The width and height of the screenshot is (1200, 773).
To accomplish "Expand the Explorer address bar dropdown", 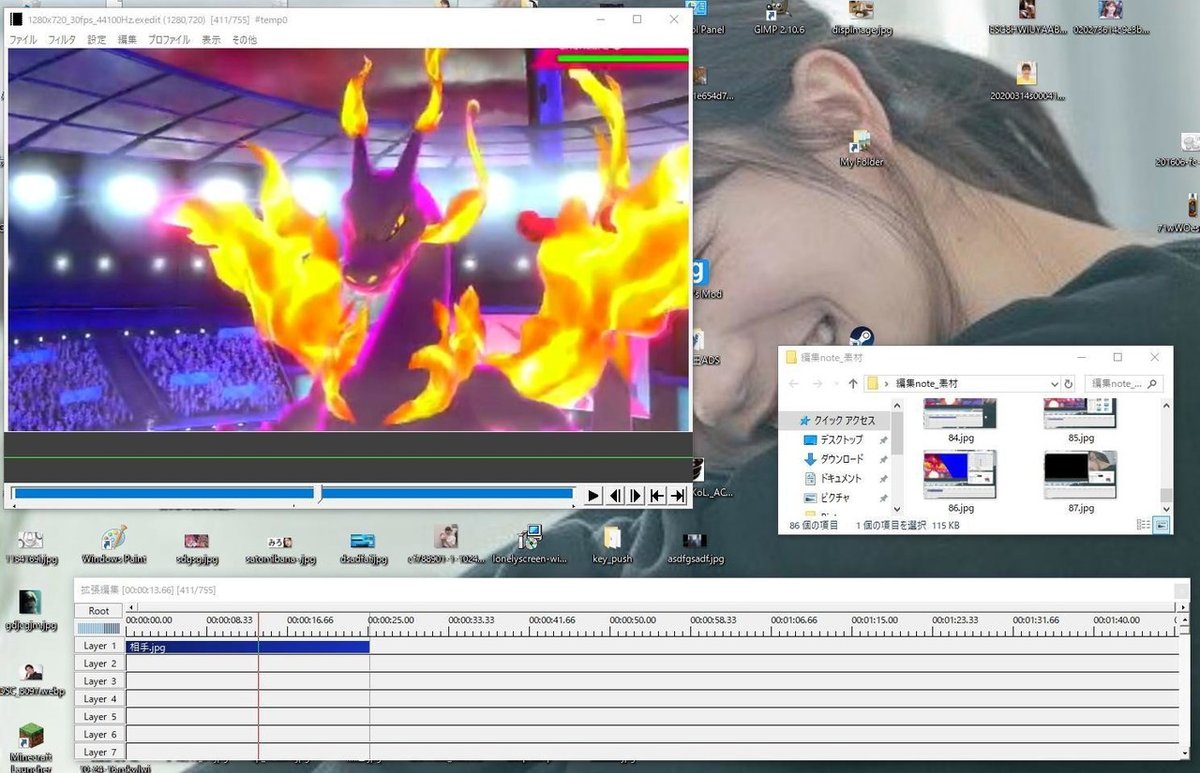I will 1054,383.
